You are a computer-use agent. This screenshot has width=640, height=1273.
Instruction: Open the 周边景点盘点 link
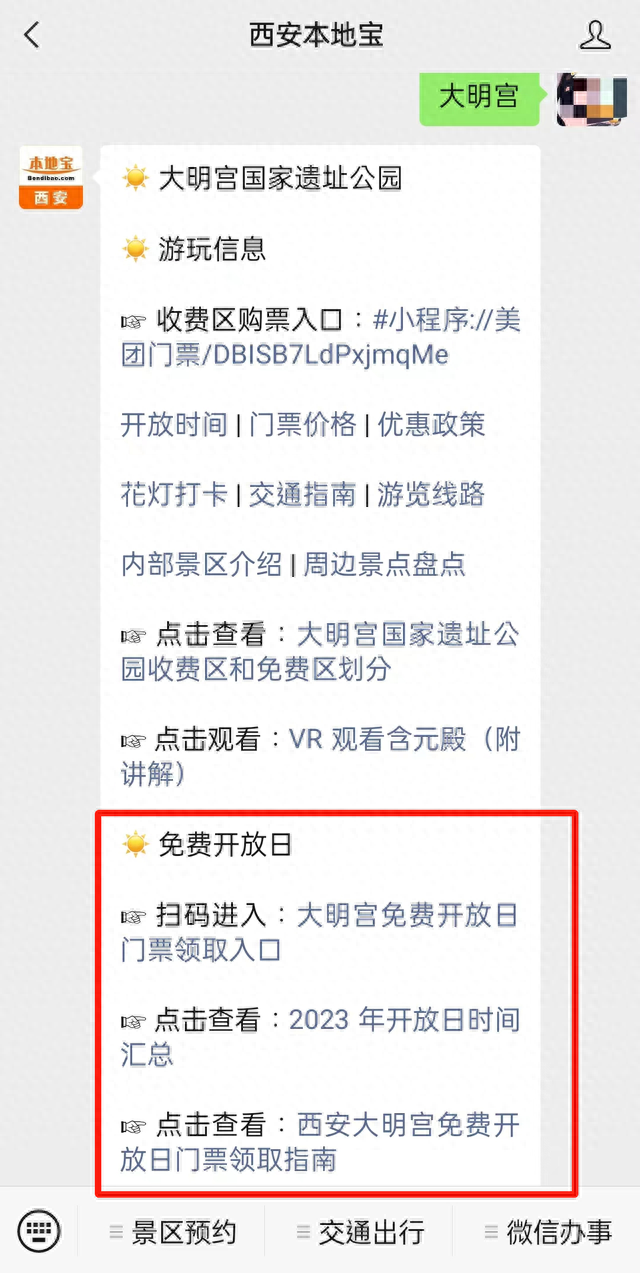[x=385, y=564]
